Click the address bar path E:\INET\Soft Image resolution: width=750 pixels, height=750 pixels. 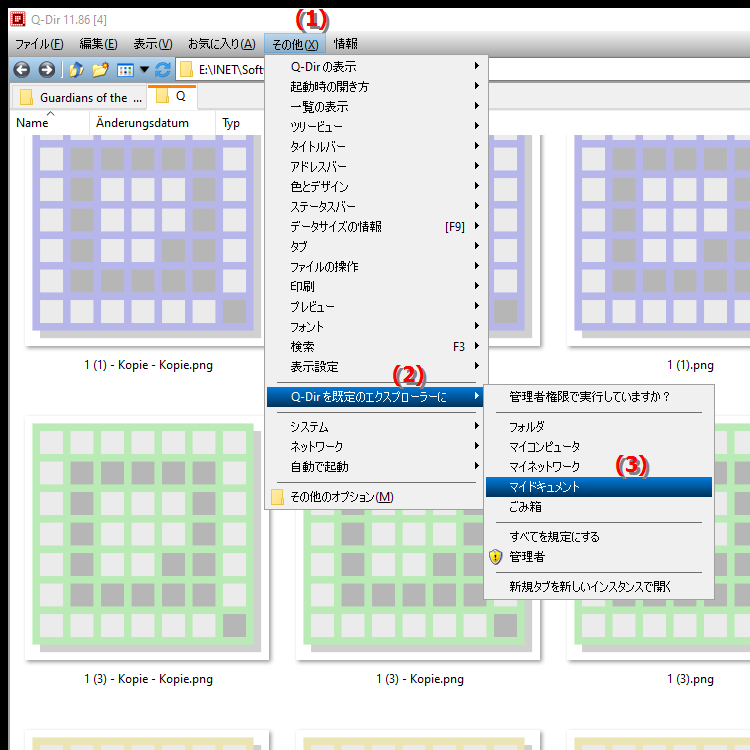(231, 70)
